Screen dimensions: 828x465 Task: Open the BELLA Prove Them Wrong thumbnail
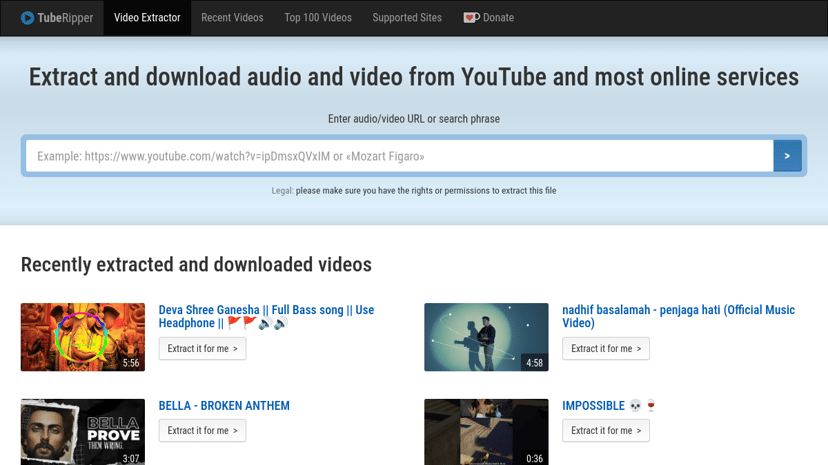(83, 432)
